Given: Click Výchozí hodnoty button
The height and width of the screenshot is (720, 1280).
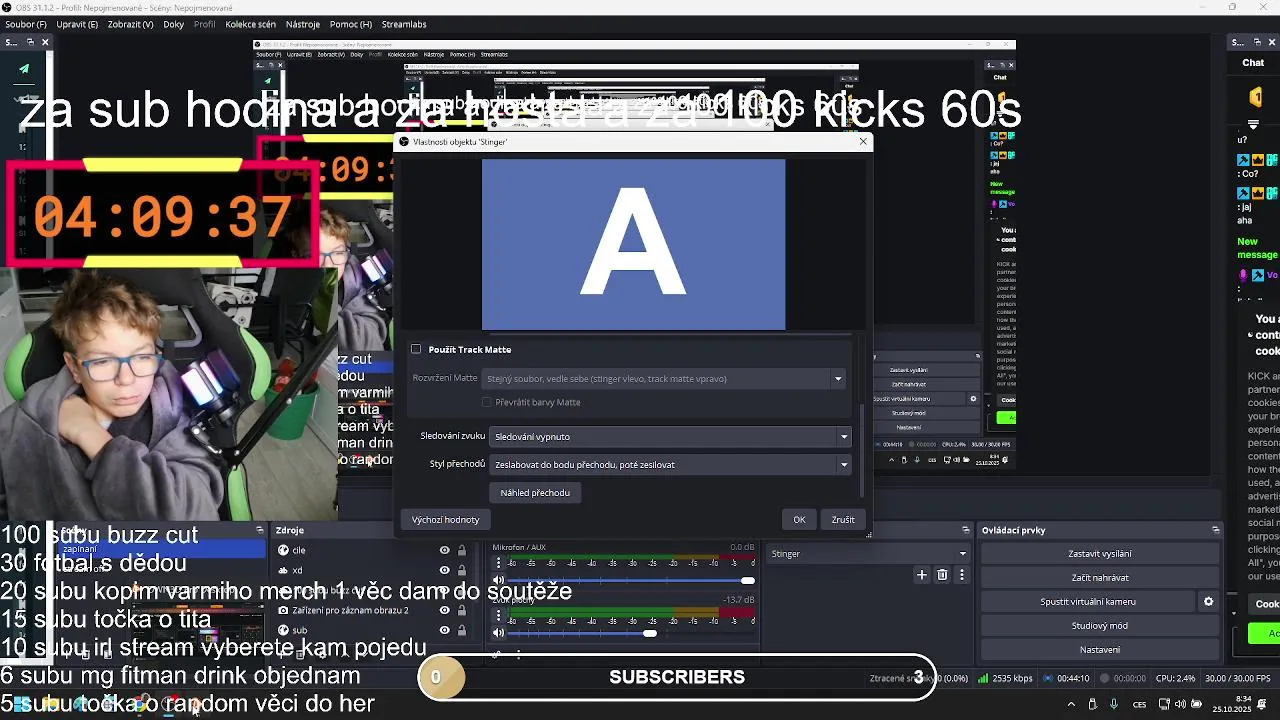Looking at the screenshot, I should 445,519.
